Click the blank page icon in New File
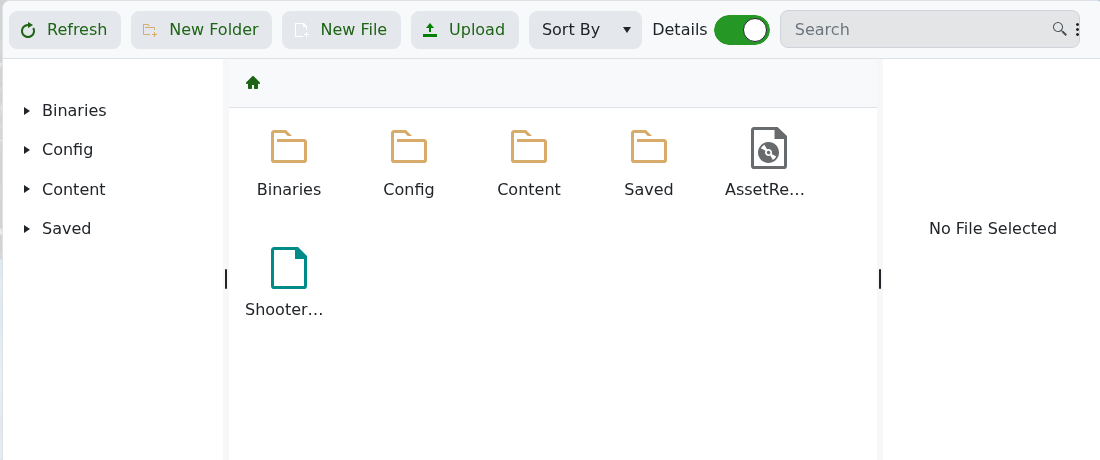Image resolution: width=1100 pixels, height=460 pixels. (301, 30)
